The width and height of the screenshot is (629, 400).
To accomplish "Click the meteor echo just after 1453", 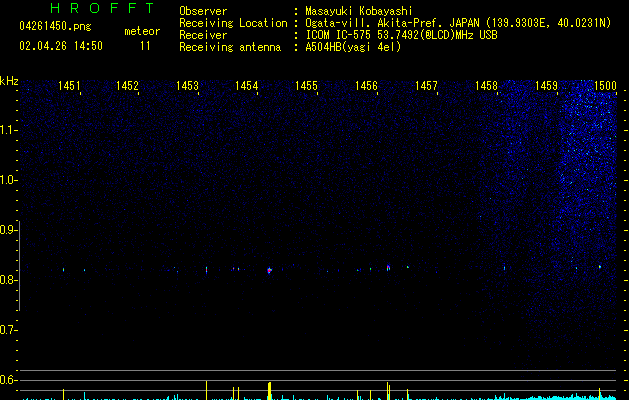I will click(207, 270).
